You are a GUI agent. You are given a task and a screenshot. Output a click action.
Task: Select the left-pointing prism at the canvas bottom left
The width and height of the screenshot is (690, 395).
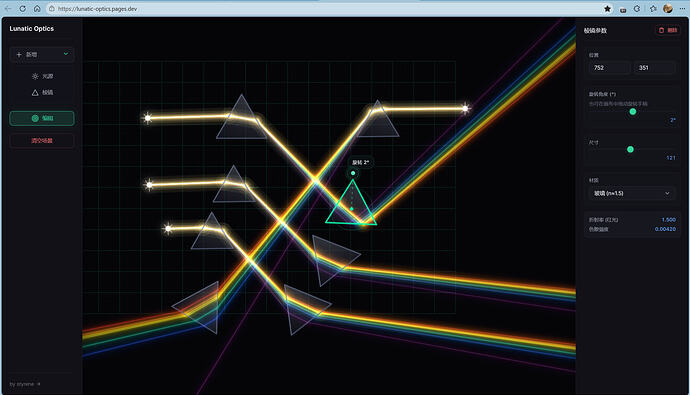203,307
